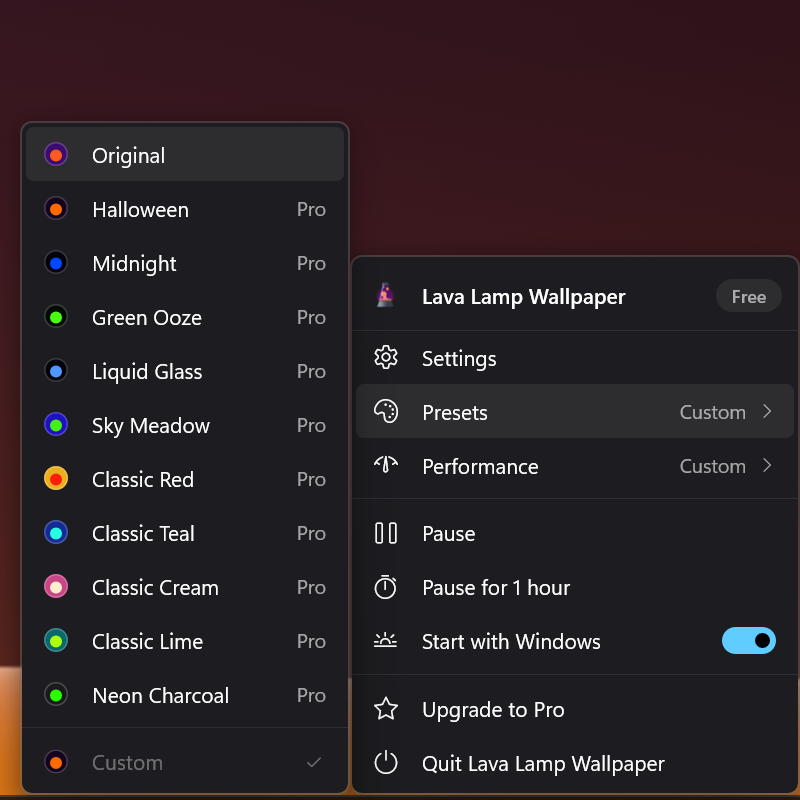Click the Green Ooze color swatch
800x800 pixels.
[x=56, y=316]
